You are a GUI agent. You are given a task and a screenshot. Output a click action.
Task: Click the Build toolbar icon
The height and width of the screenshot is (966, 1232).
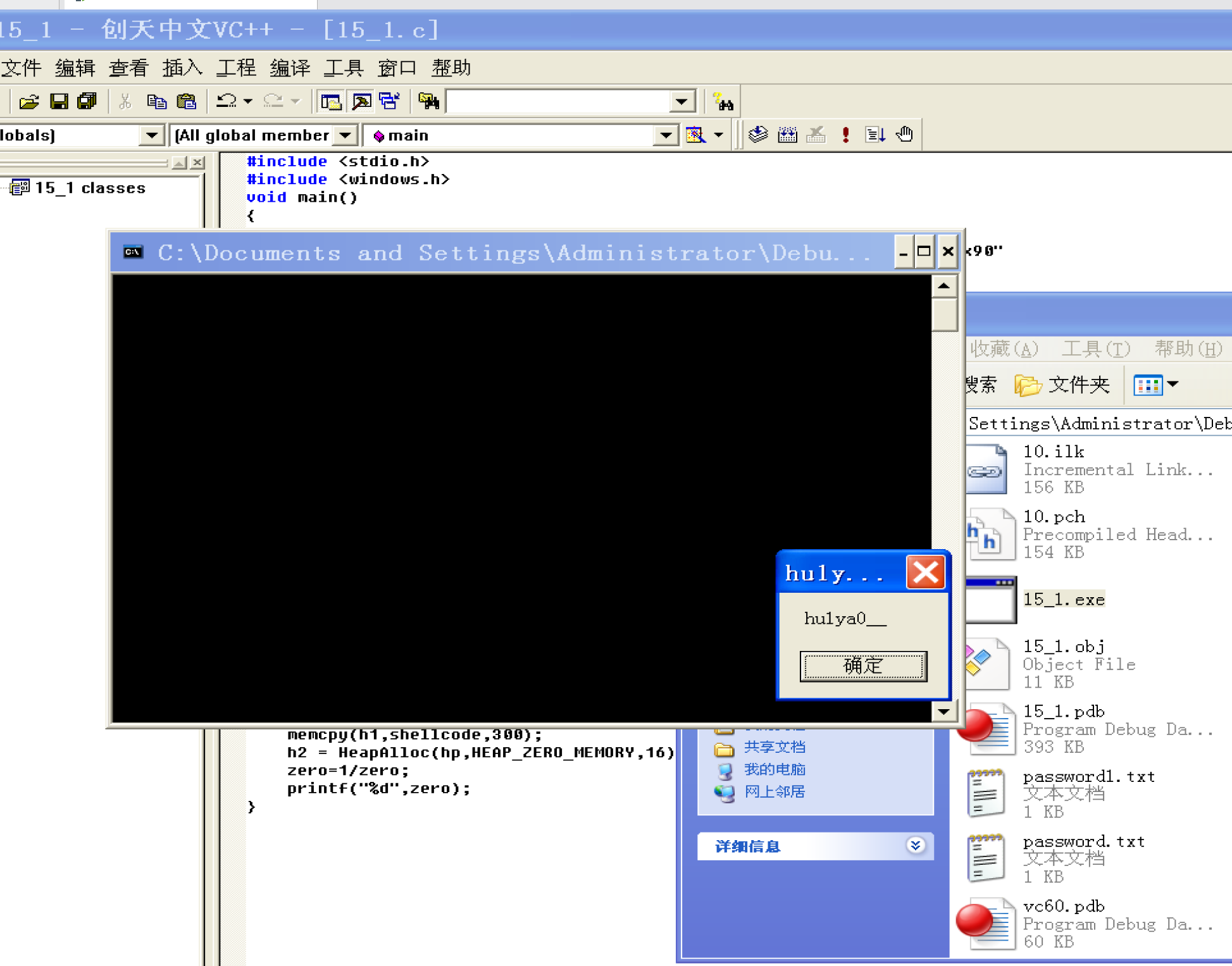[787, 135]
